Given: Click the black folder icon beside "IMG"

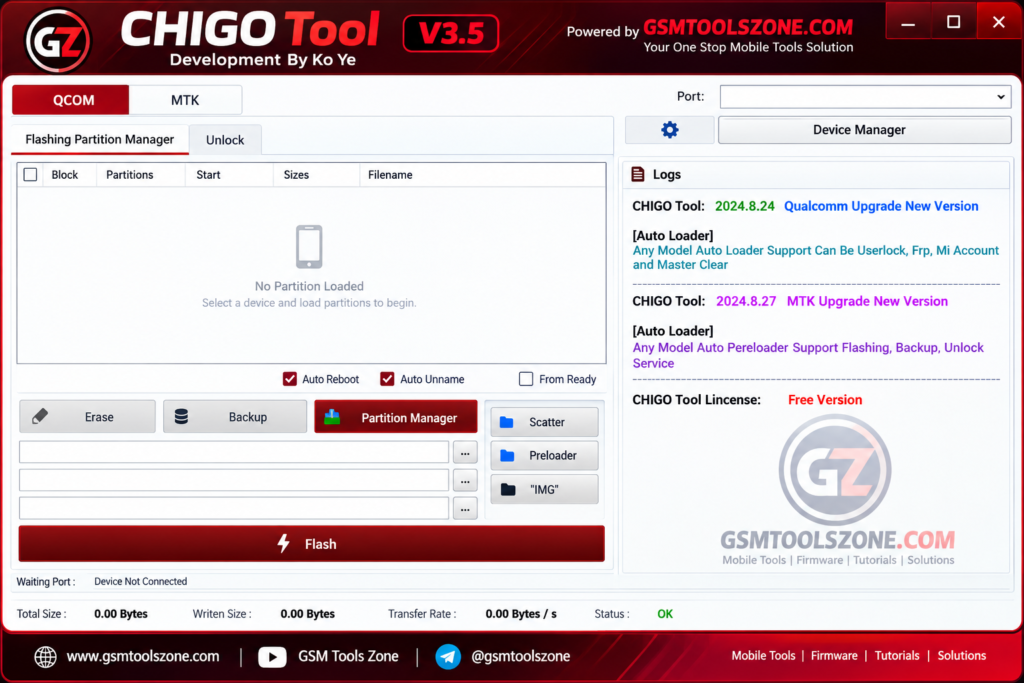Looking at the screenshot, I should [x=508, y=489].
